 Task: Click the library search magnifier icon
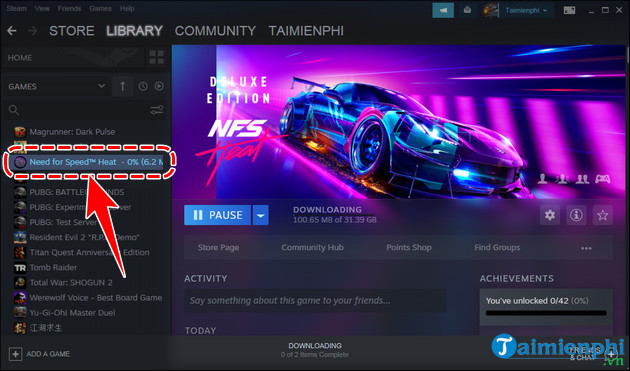[14, 110]
